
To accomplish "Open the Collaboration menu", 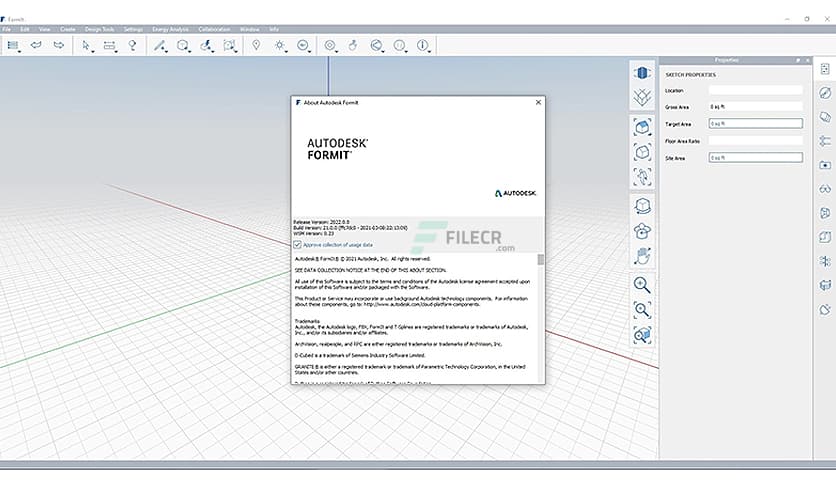I will pyautogui.click(x=214, y=29).
